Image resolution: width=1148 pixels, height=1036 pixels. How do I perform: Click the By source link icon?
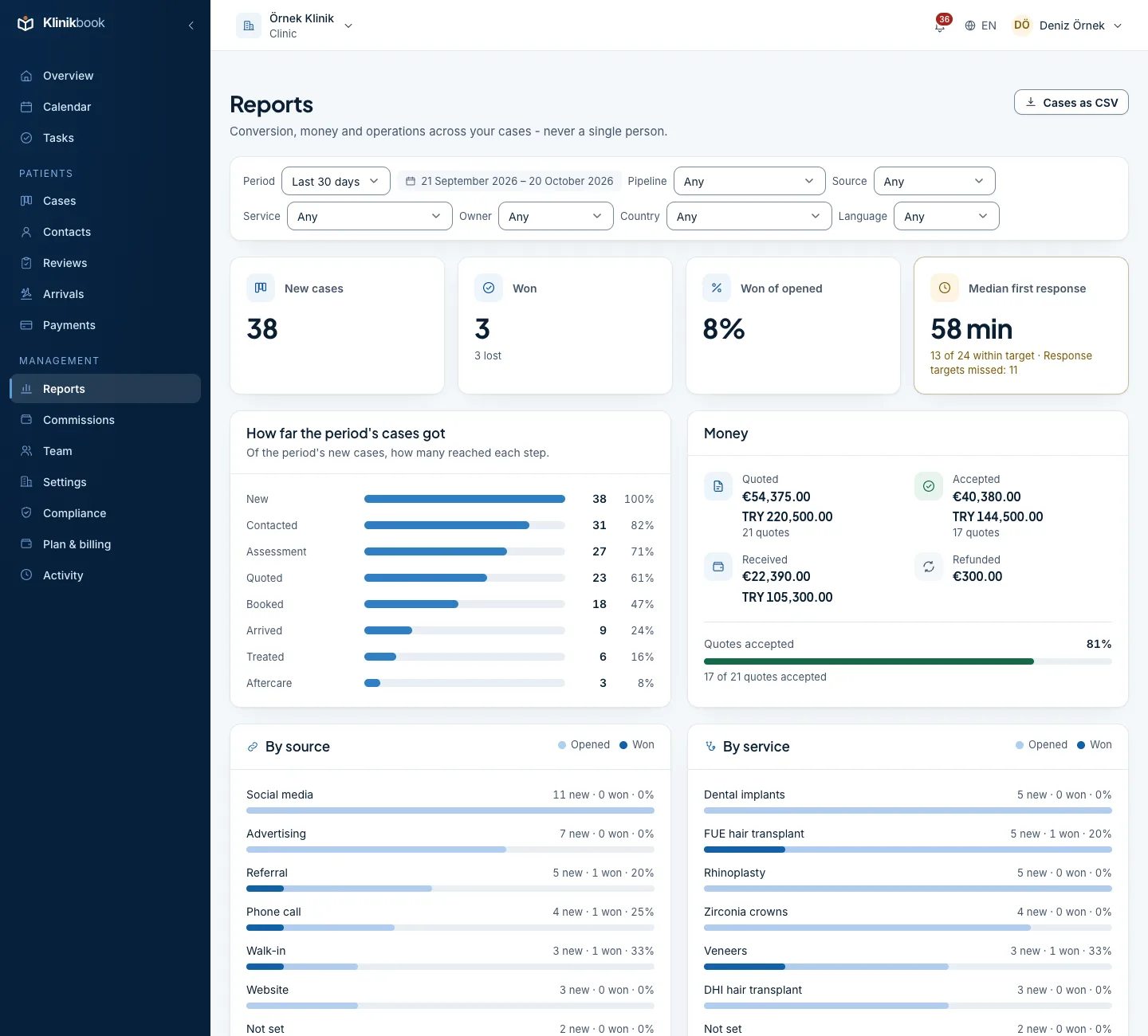click(253, 747)
